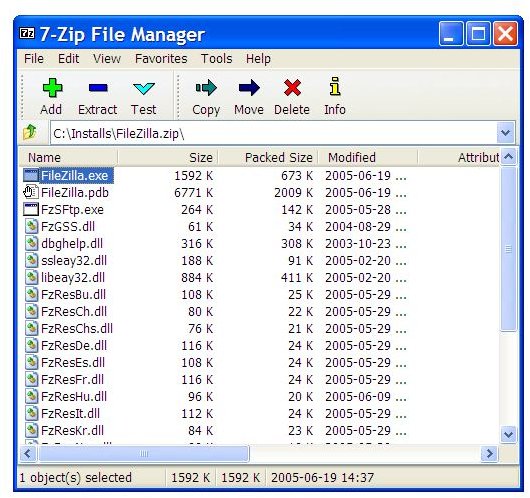Click the yellow Info icon
This screenshot has height=498, width=530.
335,86
